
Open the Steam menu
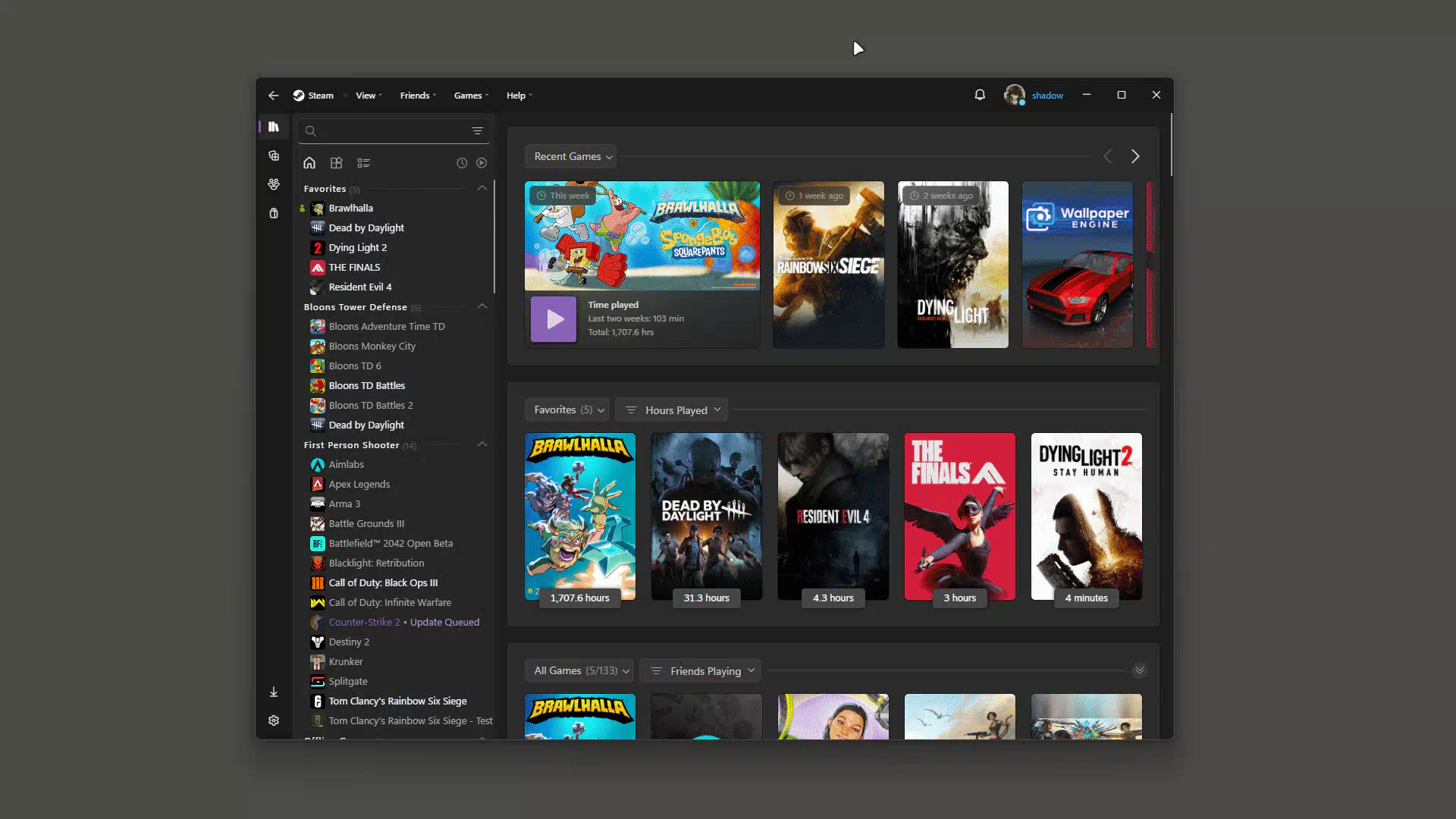pyautogui.click(x=313, y=96)
